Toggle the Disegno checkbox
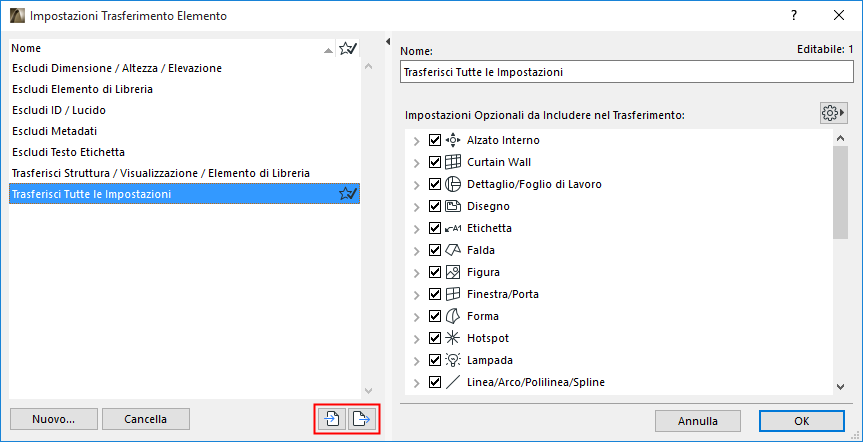This screenshot has width=863, height=442. [434, 206]
